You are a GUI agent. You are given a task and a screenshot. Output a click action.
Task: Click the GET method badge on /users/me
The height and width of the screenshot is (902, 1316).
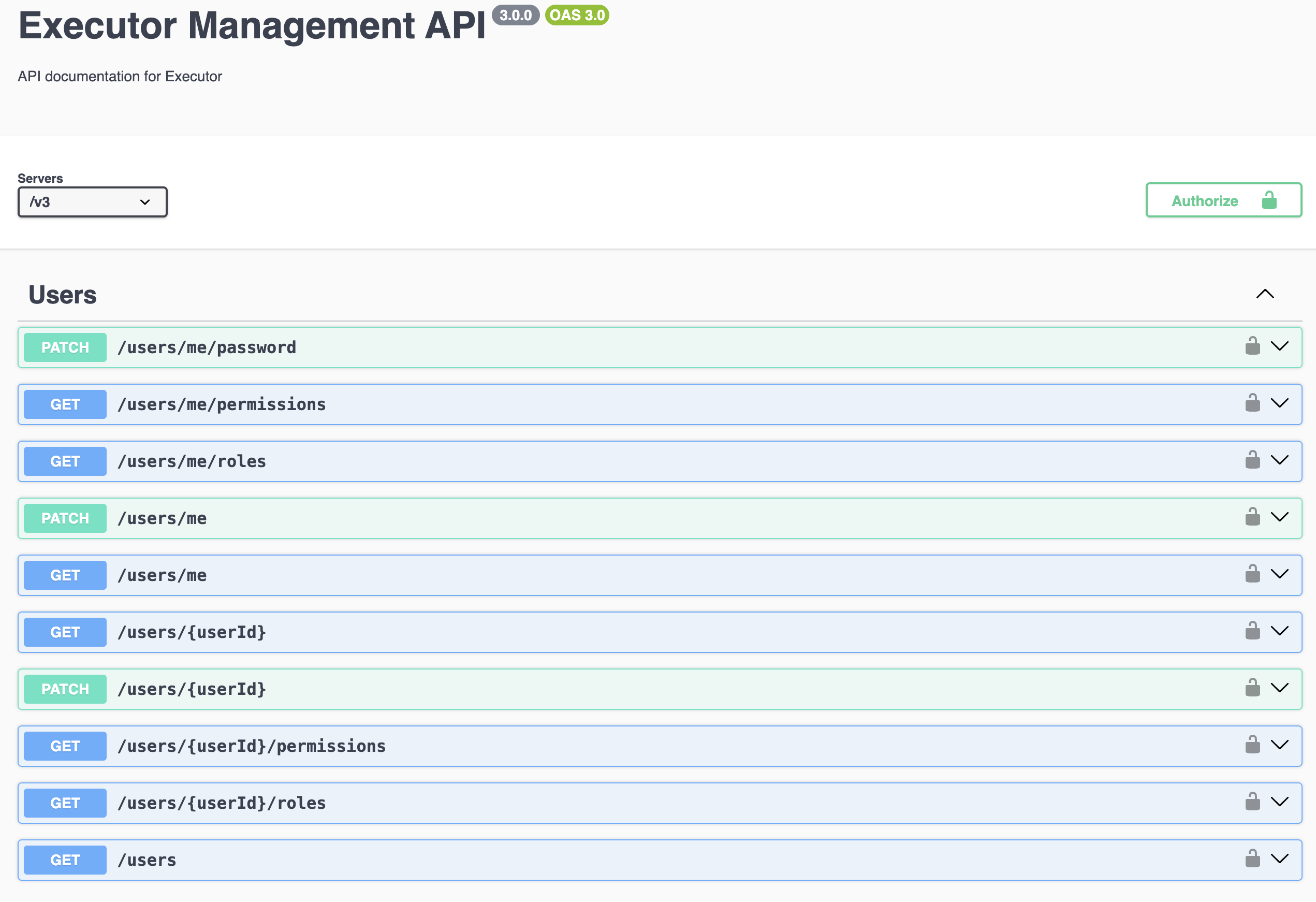65,574
